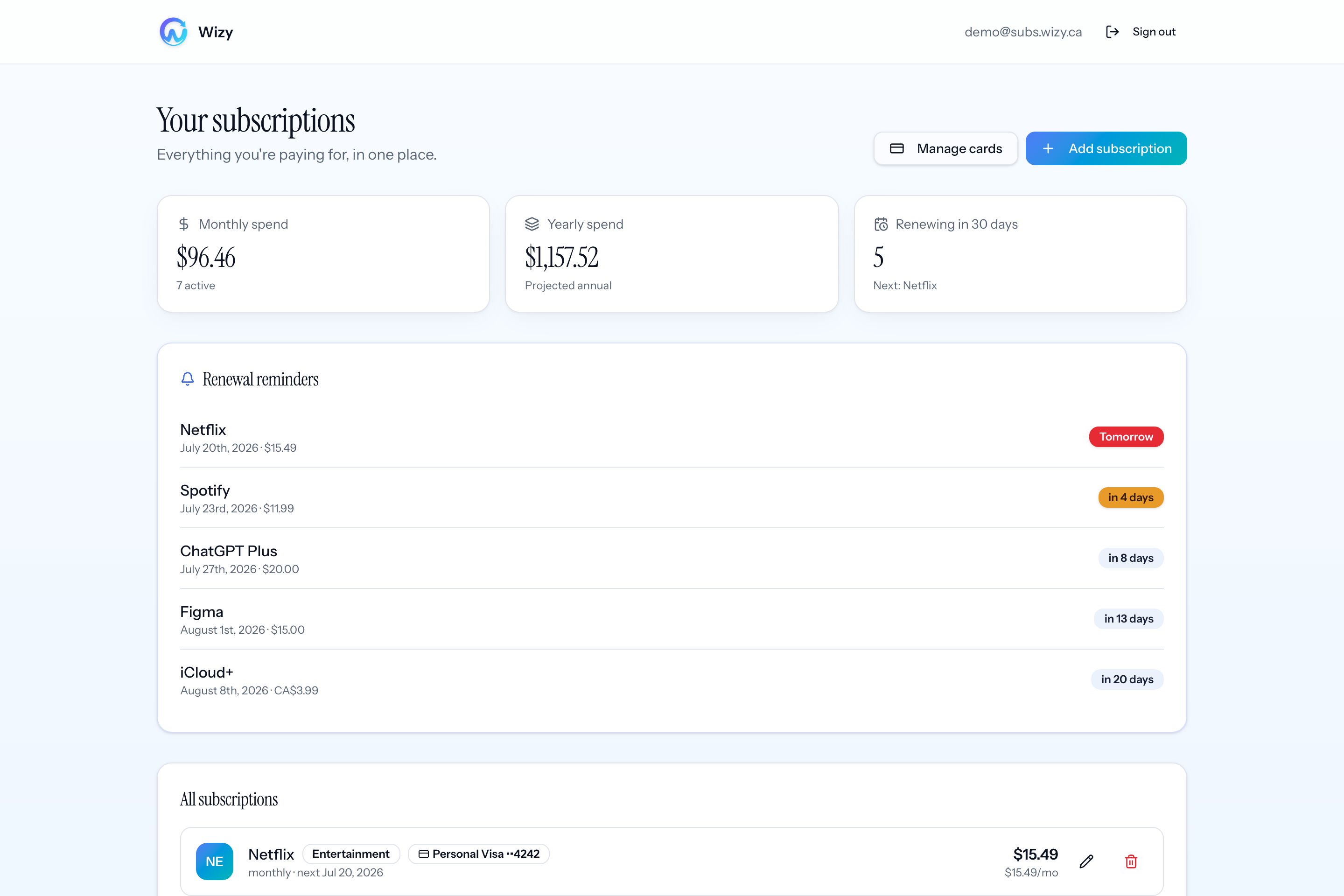The image size is (1344, 896).
Task: Click the Wizy brand name
Action: (x=216, y=32)
